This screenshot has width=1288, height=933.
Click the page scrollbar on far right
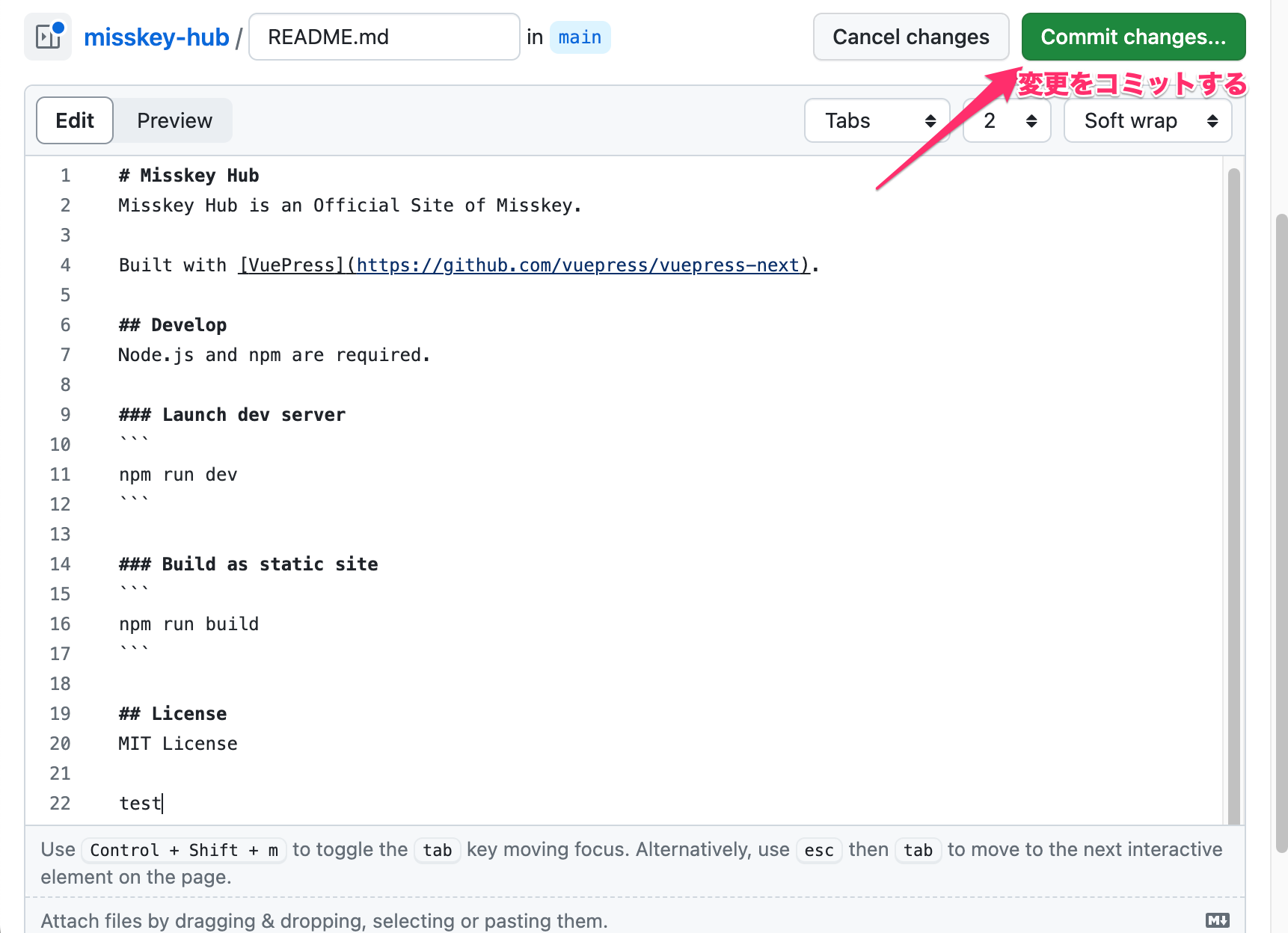click(x=1281, y=523)
